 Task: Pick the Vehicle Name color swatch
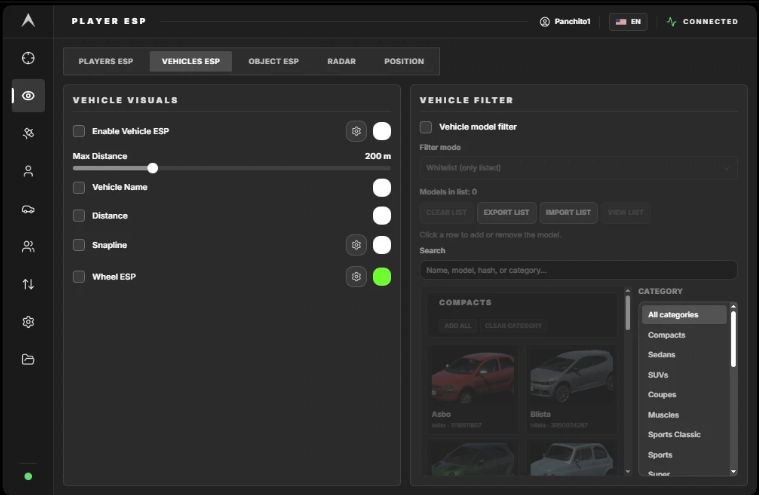pos(382,188)
